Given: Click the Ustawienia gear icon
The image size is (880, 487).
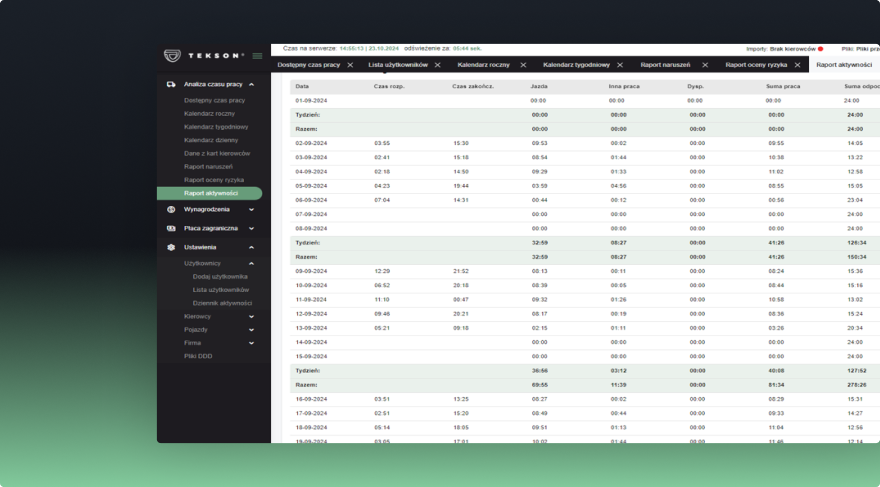Looking at the screenshot, I should point(171,247).
